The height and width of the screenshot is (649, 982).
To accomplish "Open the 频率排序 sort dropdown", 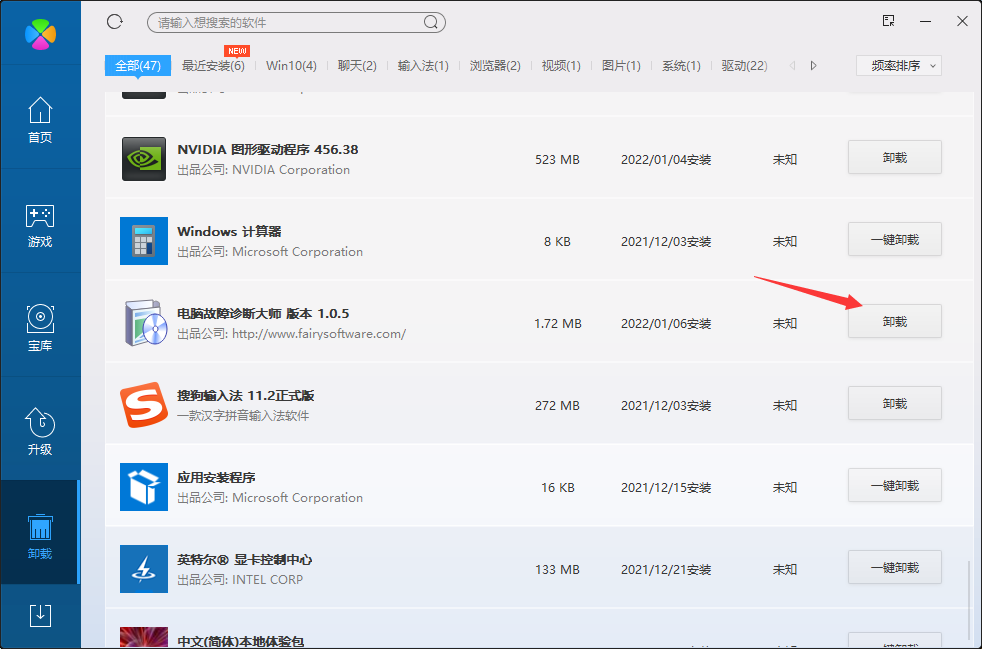I will (x=899, y=66).
